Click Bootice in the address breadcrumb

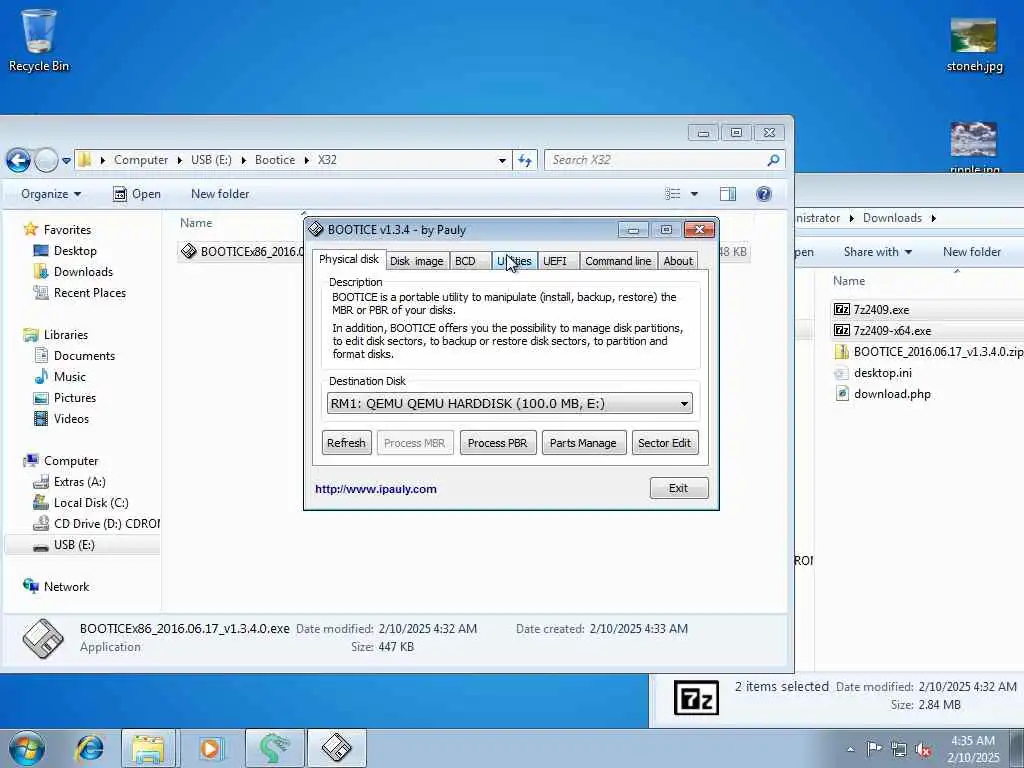tap(274, 160)
